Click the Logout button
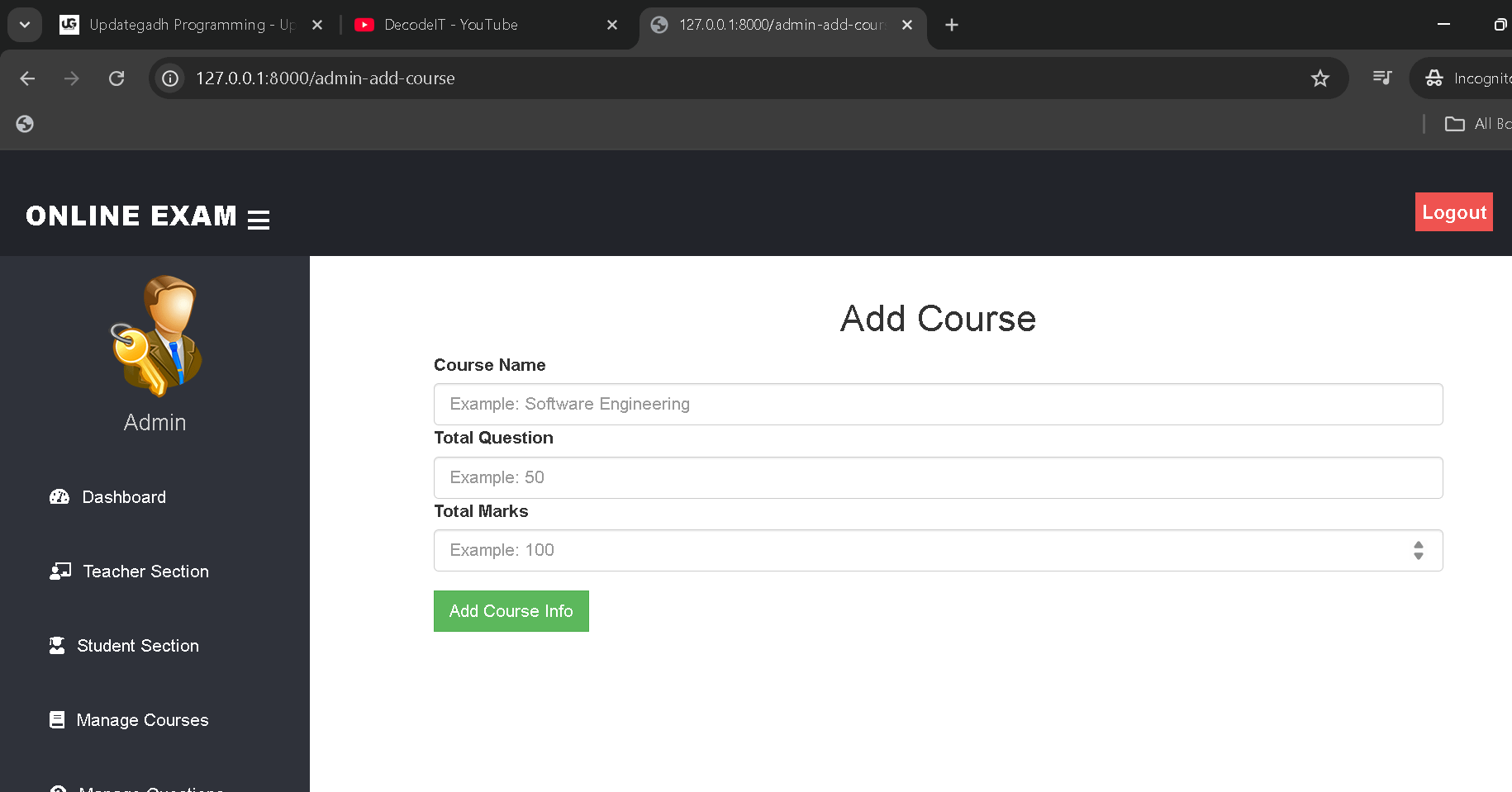The width and height of the screenshot is (1512, 792). [x=1453, y=211]
